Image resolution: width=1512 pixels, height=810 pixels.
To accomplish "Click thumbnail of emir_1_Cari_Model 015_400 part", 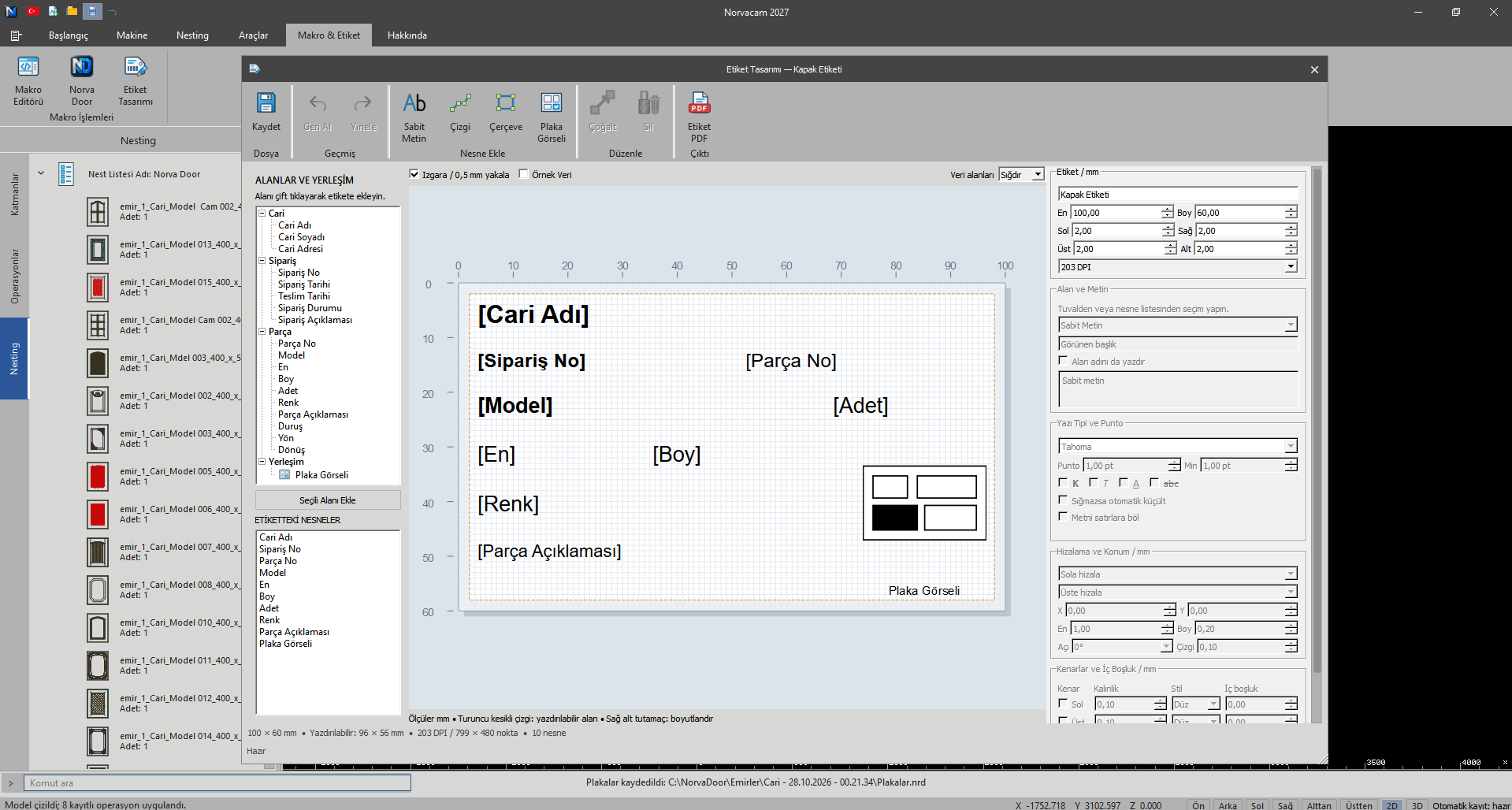I will click(x=98, y=287).
